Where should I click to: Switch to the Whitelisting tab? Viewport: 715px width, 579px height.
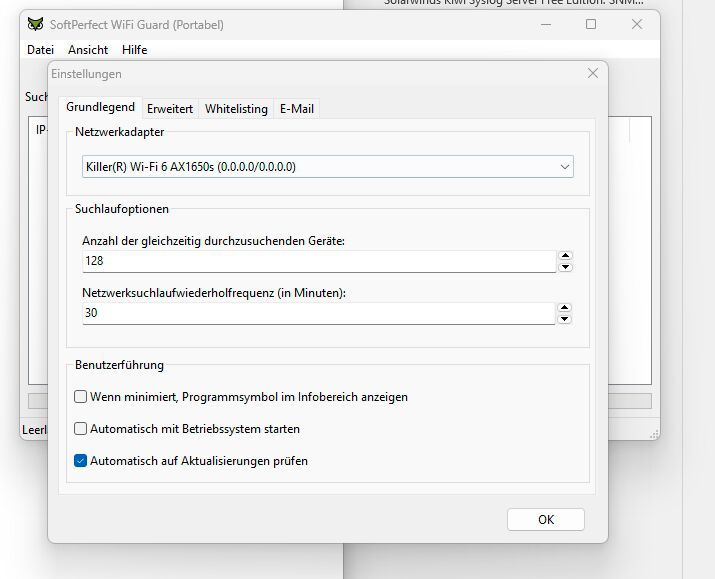click(236, 109)
